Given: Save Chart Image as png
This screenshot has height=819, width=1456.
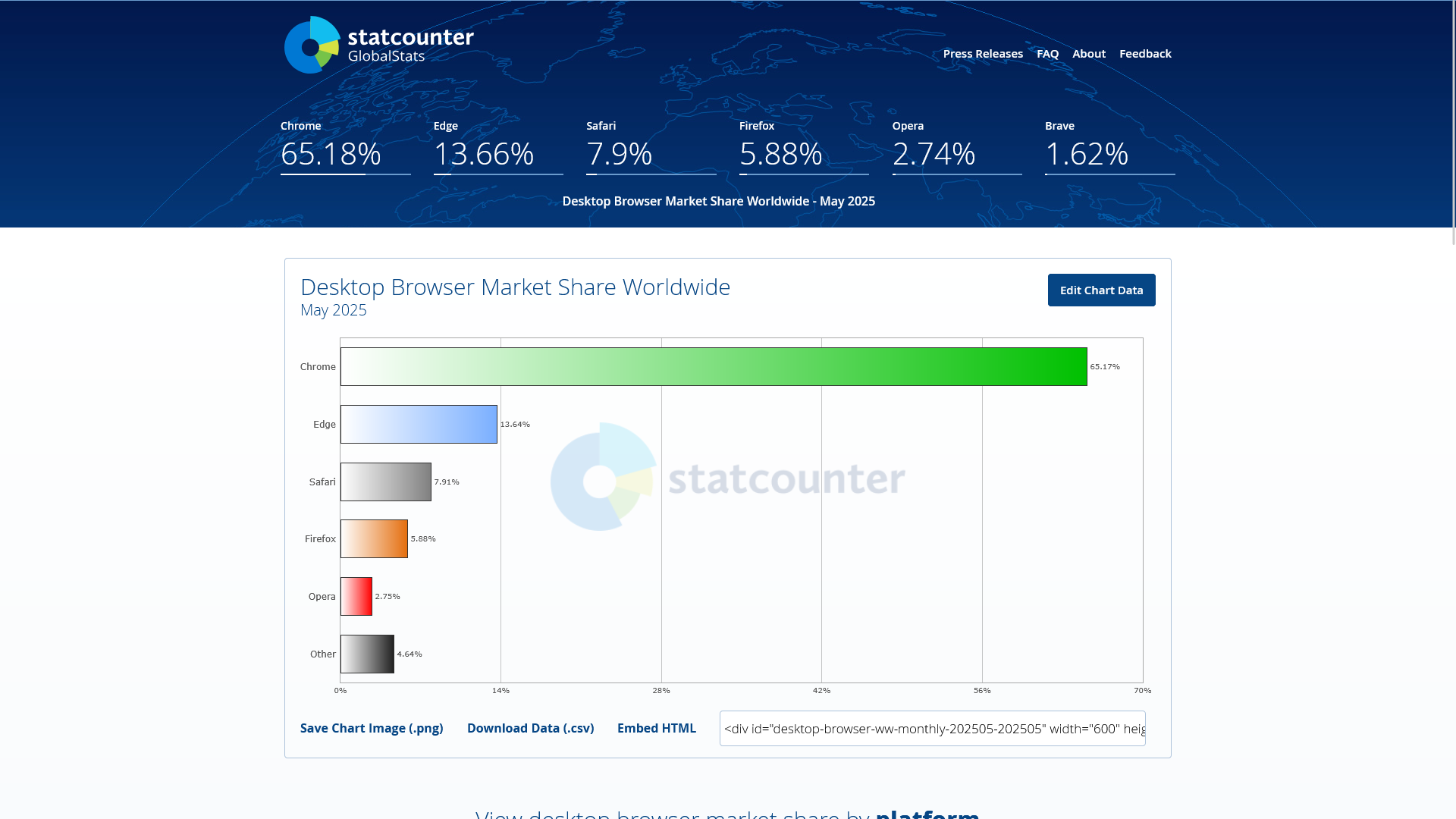Looking at the screenshot, I should coord(372,728).
